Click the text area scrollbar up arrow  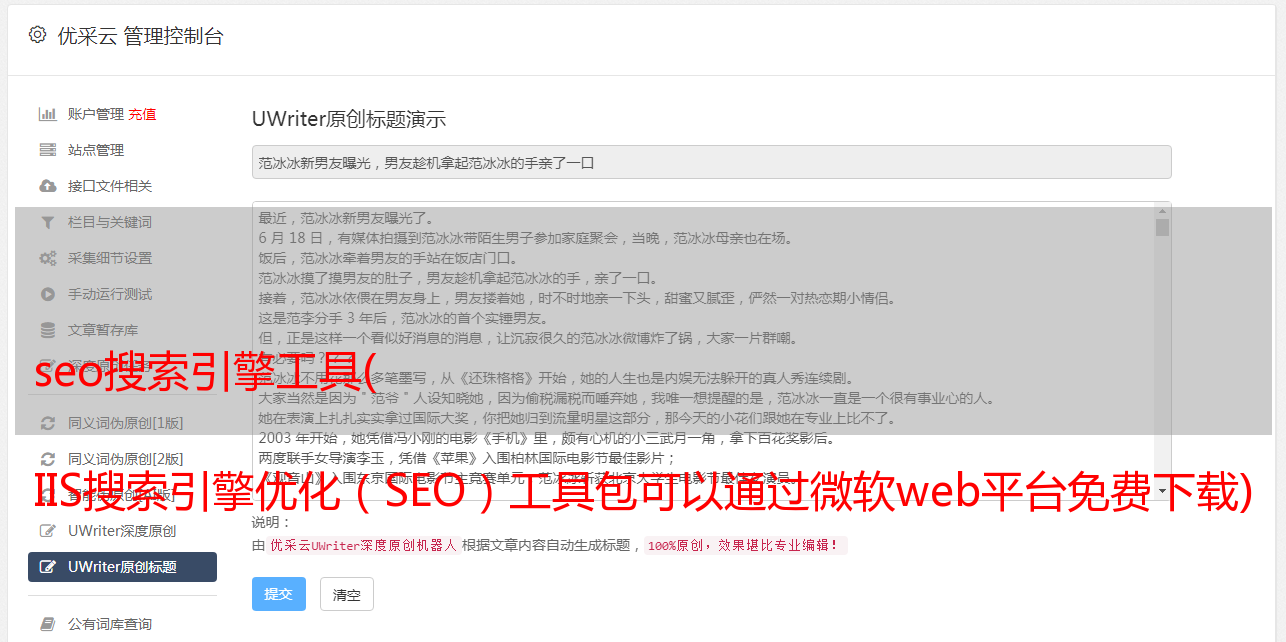[x=1162, y=211]
